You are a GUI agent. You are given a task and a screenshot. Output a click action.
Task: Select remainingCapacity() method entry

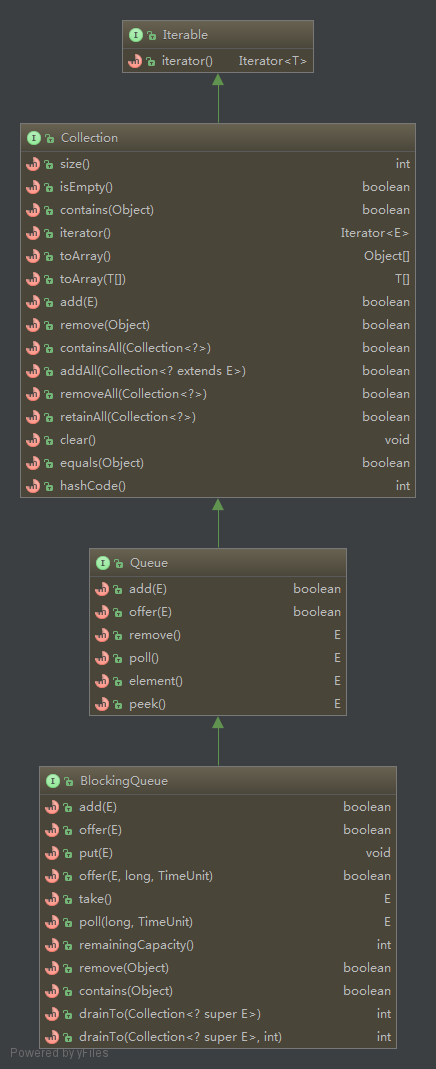pos(218,945)
